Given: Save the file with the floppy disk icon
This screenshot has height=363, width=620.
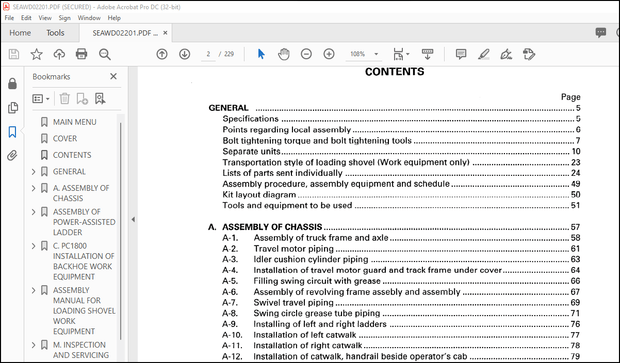Looking at the screenshot, I should click(14, 54).
